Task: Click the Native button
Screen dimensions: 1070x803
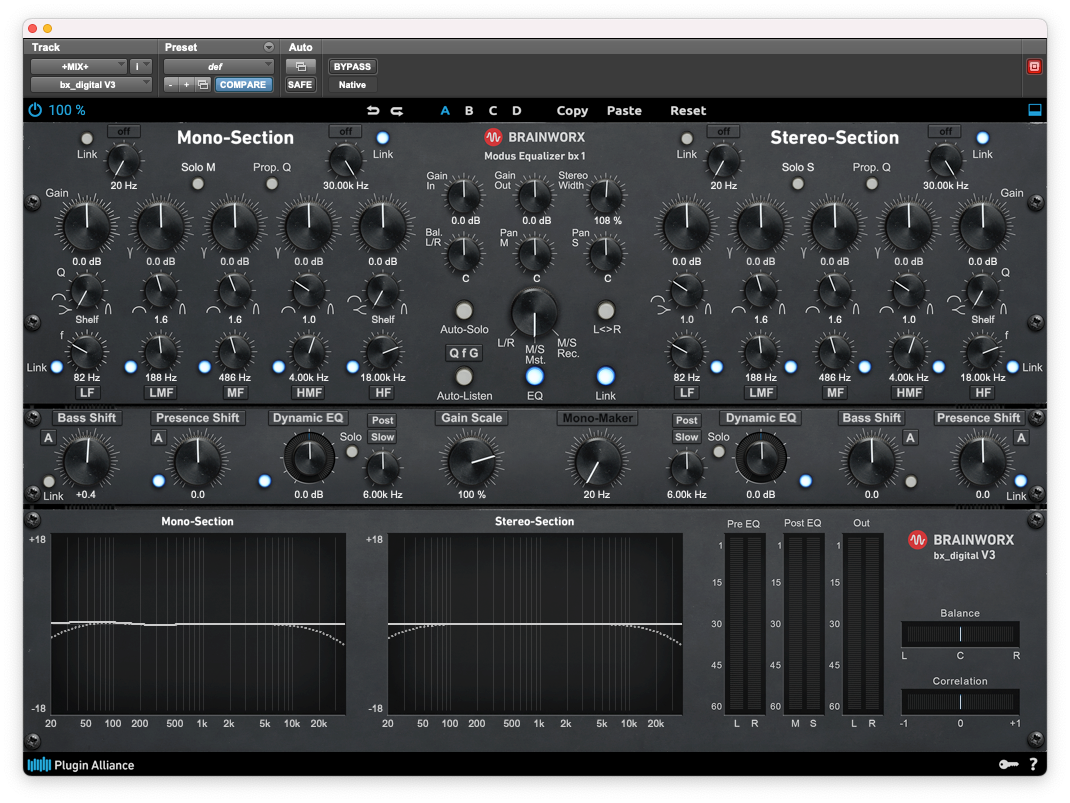Action: click(x=352, y=85)
